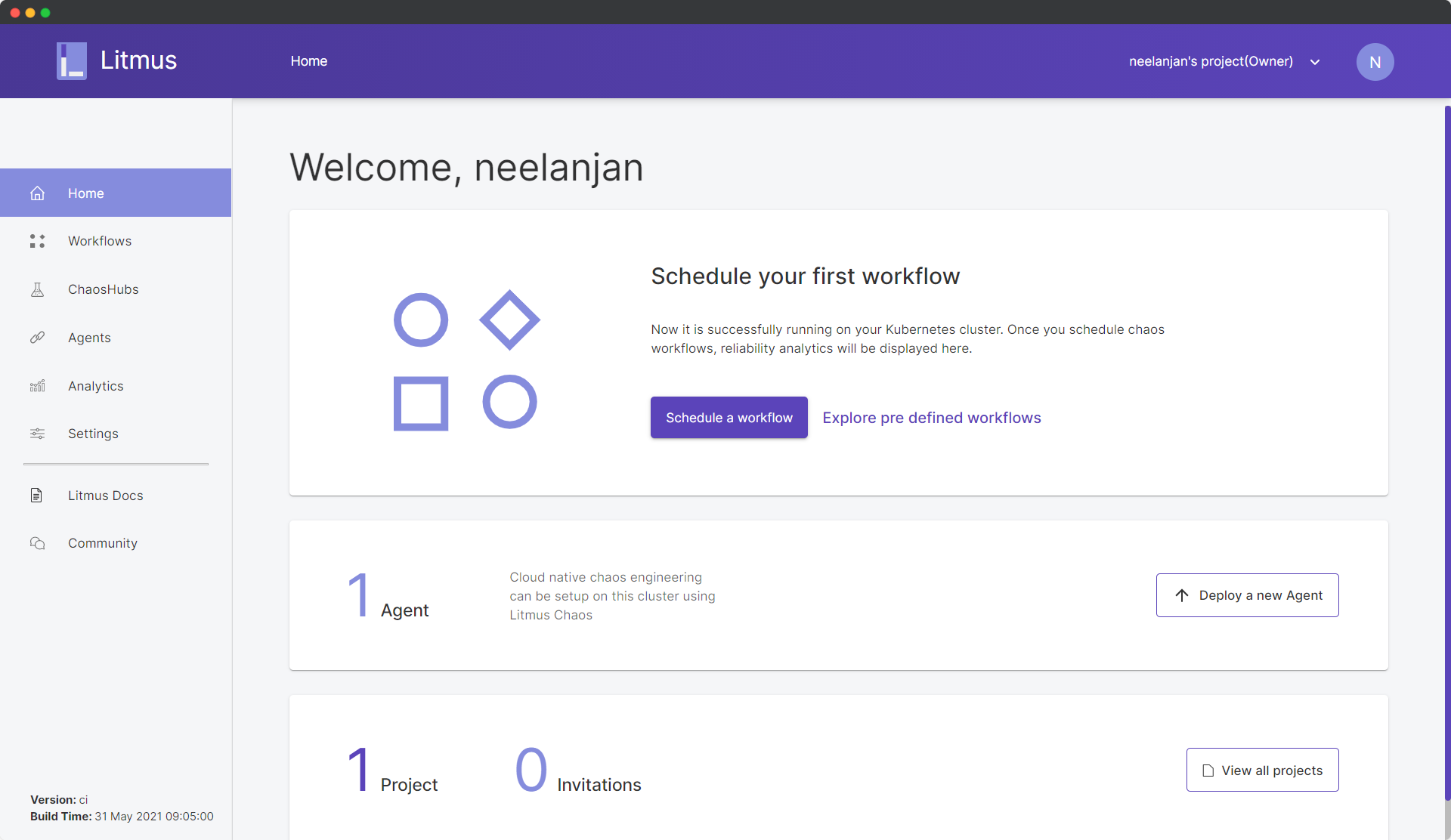Click the Litmus brand title text
The image size is (1451, 840).
pyautogui.click(x=138, y=60)
